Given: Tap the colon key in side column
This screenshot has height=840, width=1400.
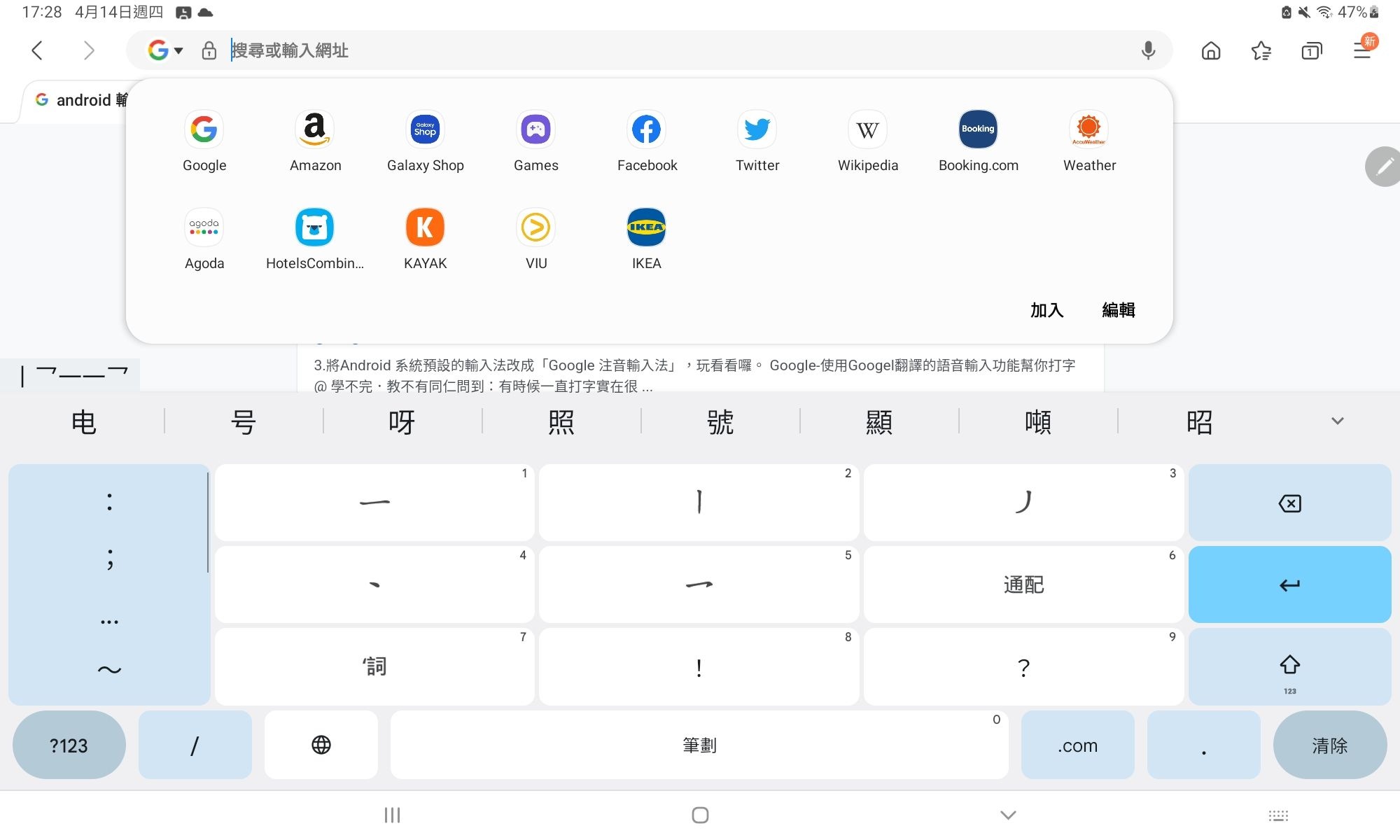Looking at the screenshot, I should coord(109,501).
